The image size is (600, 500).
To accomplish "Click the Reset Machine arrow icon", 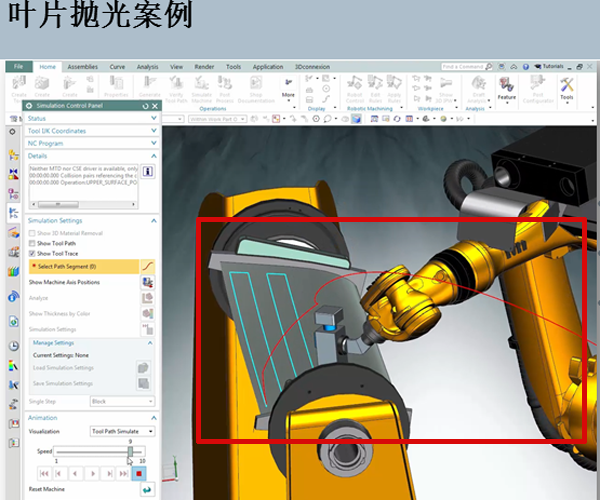I will coord(147,490).
